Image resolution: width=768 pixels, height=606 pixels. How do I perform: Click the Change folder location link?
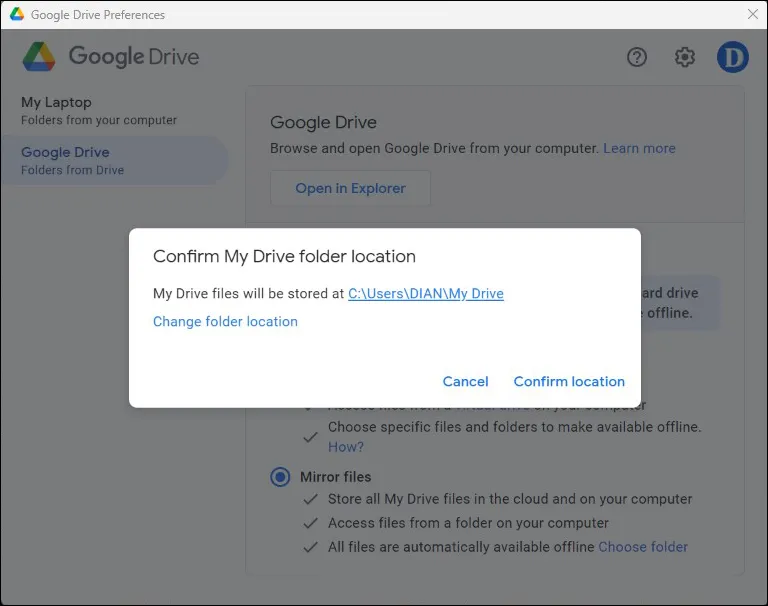225,321
